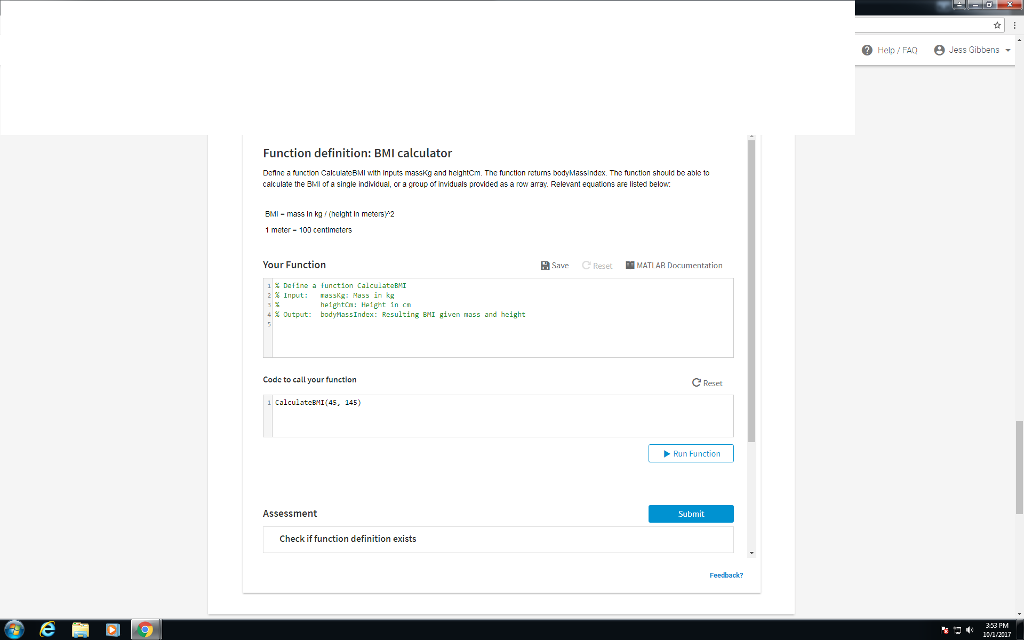1024x640 pixels.
Task: Open the Help / FAQ link
Action: coord(897,50)
